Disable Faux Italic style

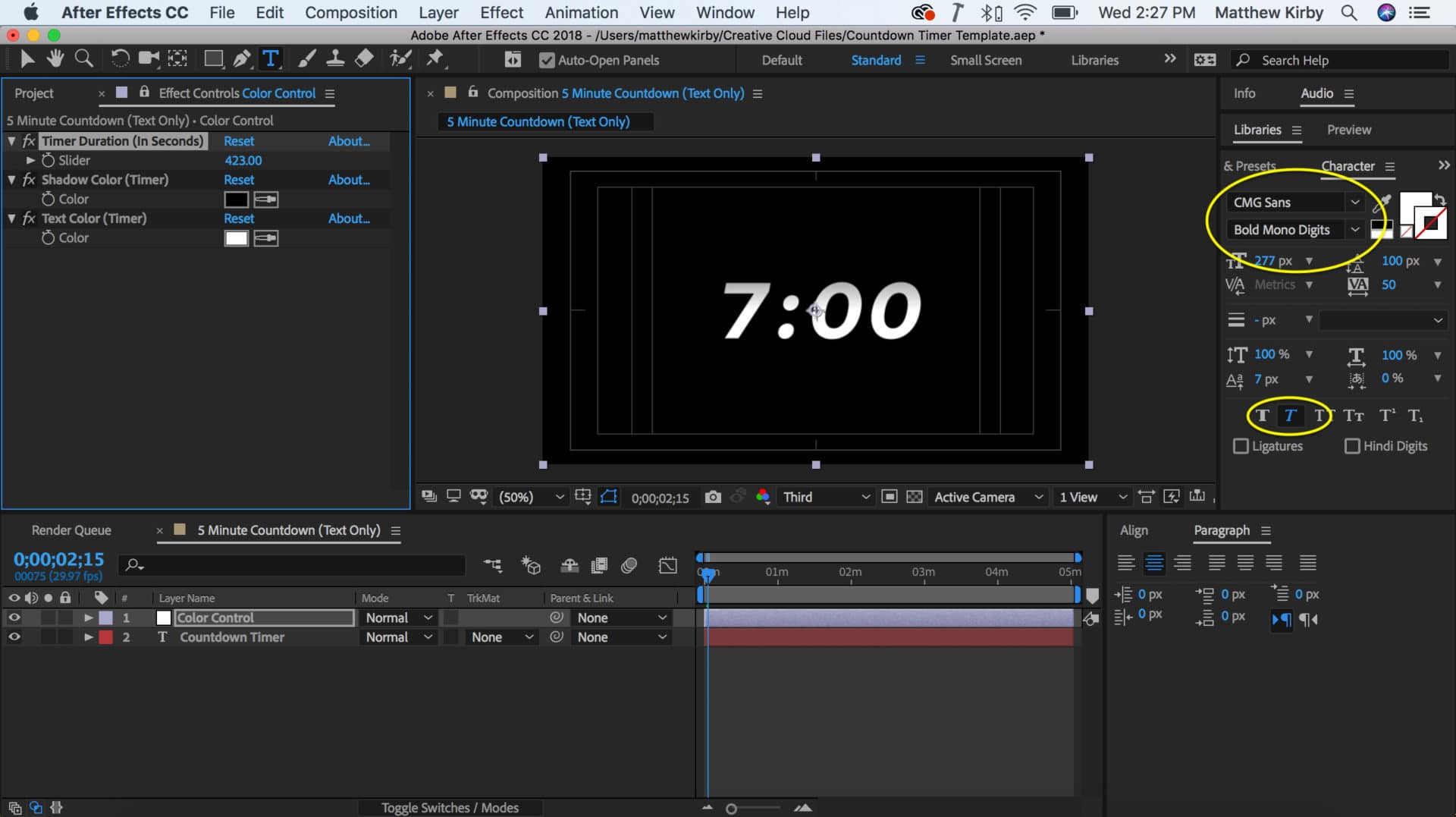pyautogui.click(x=1290, y=416)
